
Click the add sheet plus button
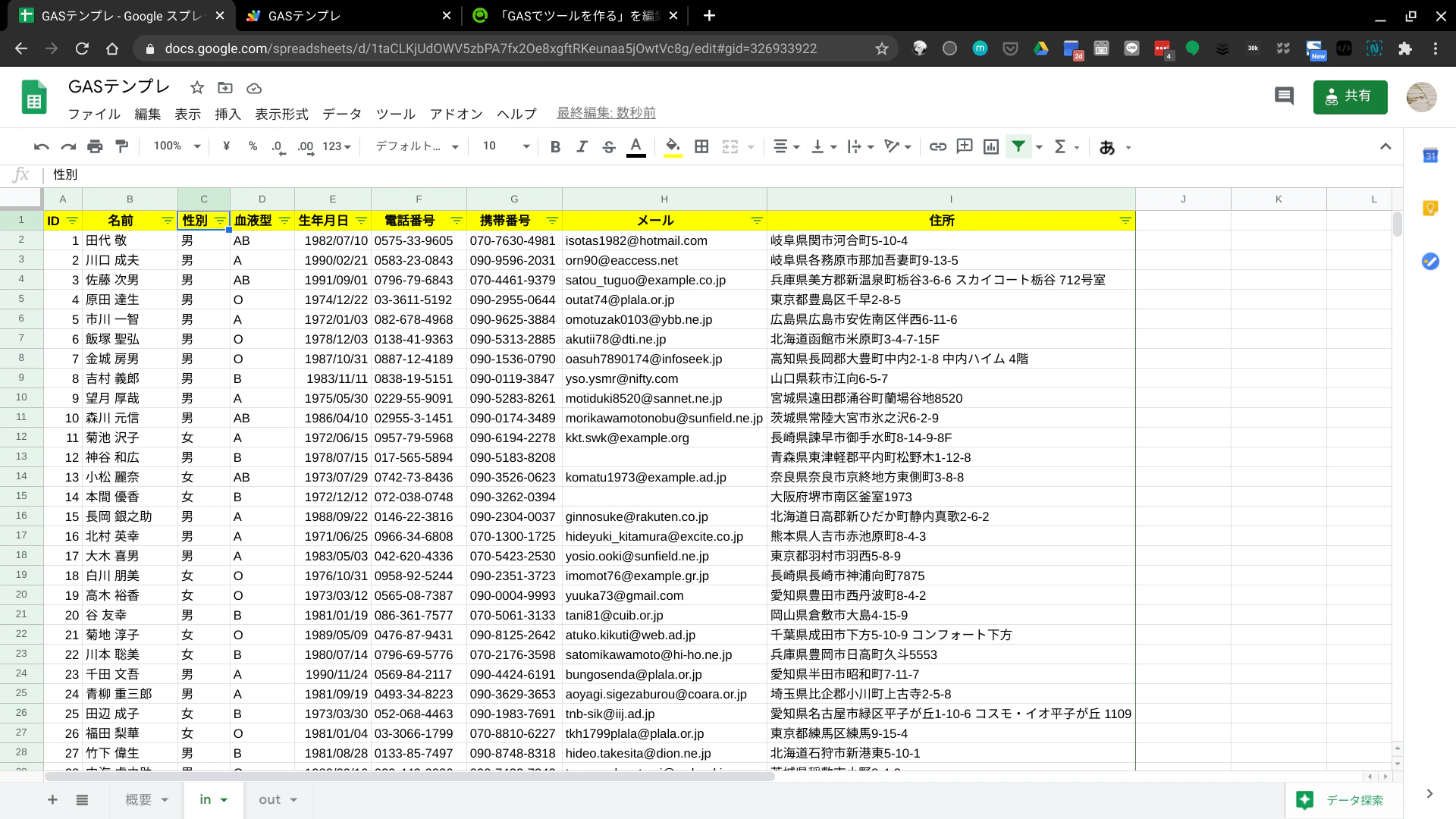tap(52, 799)
